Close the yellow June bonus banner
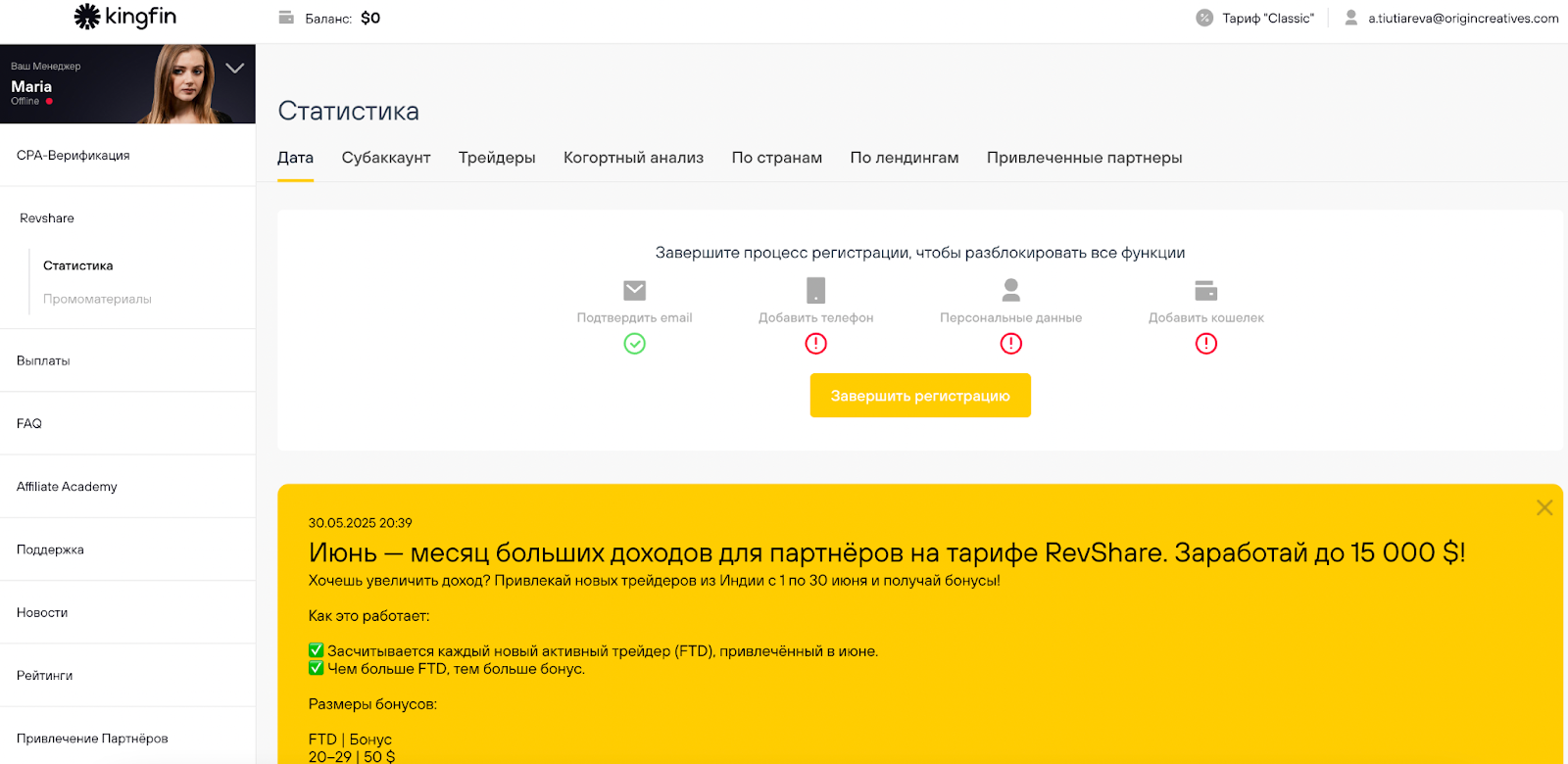The width and height of the screenshot is (1568, 764). [x=1544, y=507]
